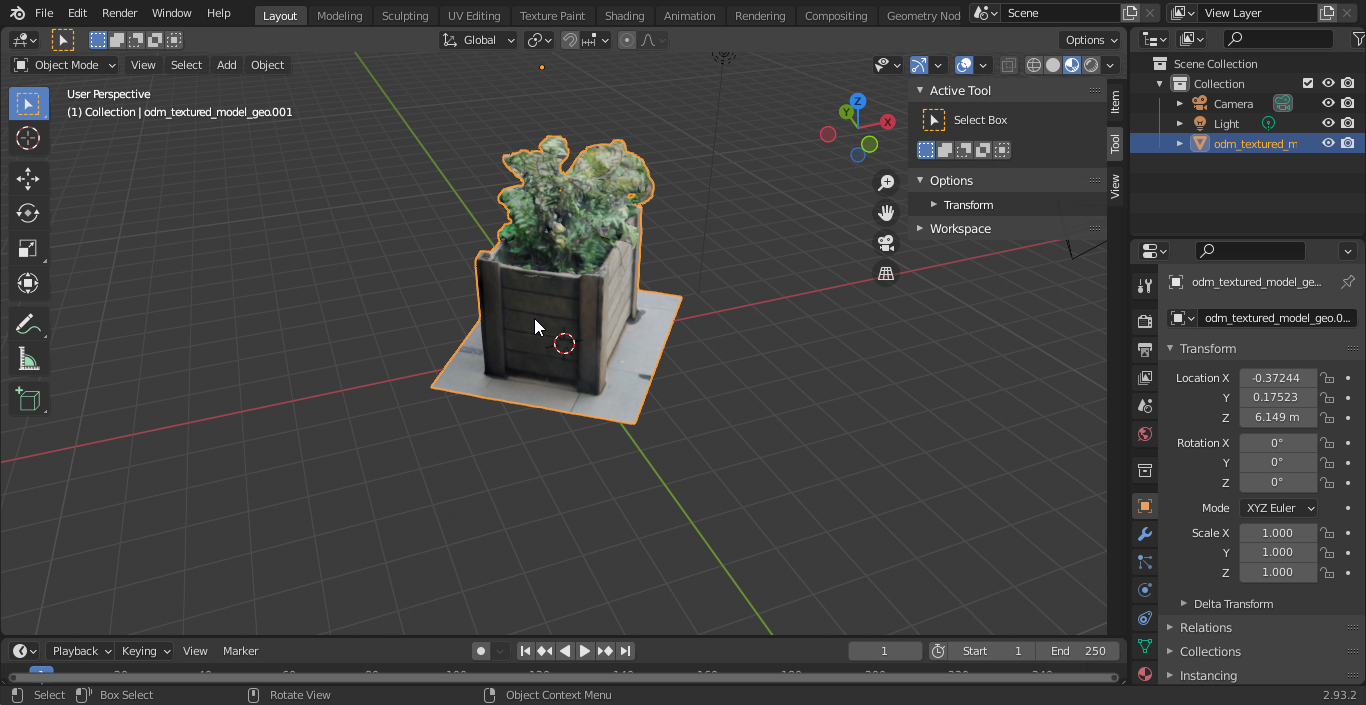Viewport: 1366px width, 705px height.
Task: Toggle camera view in viewport
Action: click(x=885, y=243)
